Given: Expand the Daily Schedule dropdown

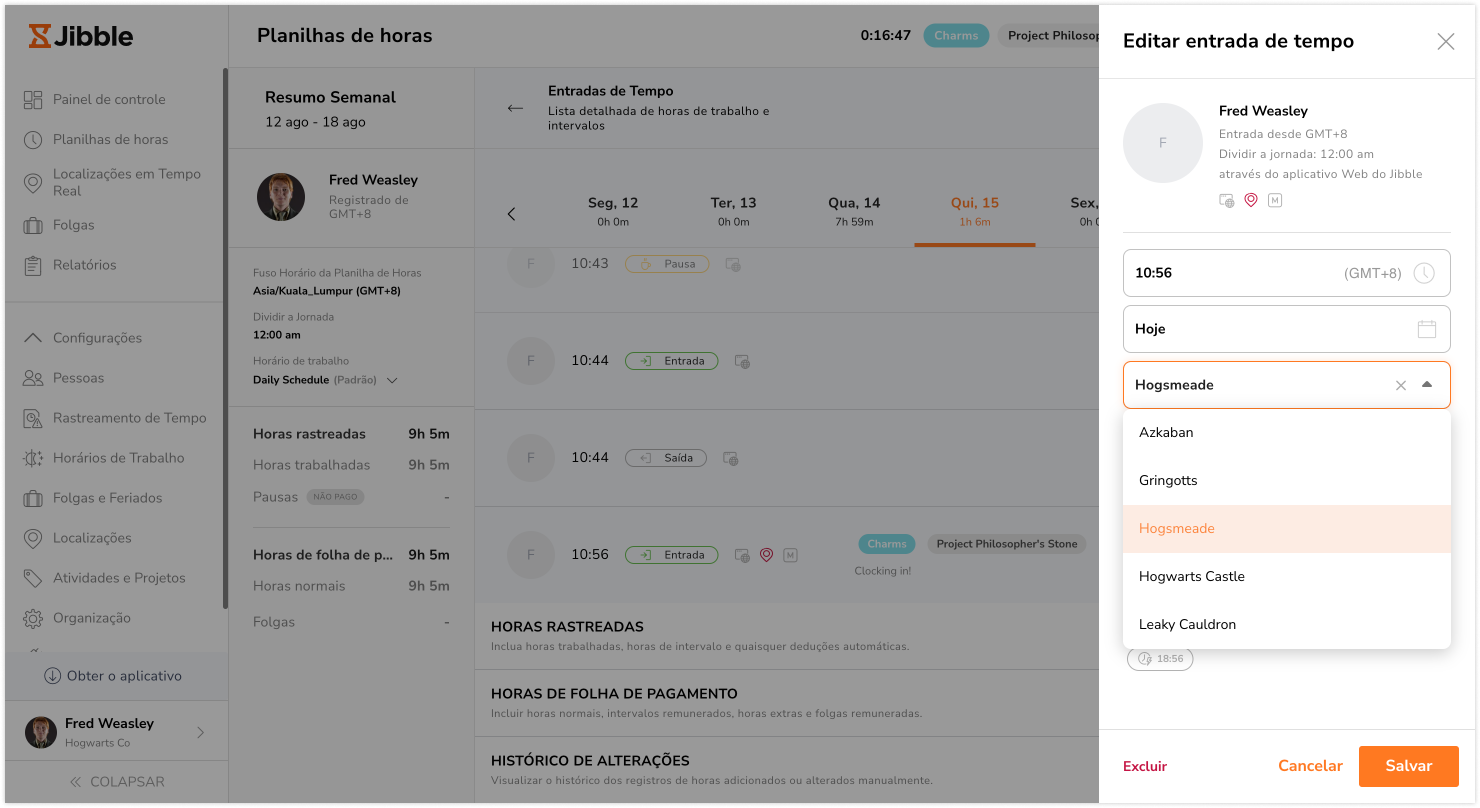Looking at the screenshot, I should [x=392, y=380].
